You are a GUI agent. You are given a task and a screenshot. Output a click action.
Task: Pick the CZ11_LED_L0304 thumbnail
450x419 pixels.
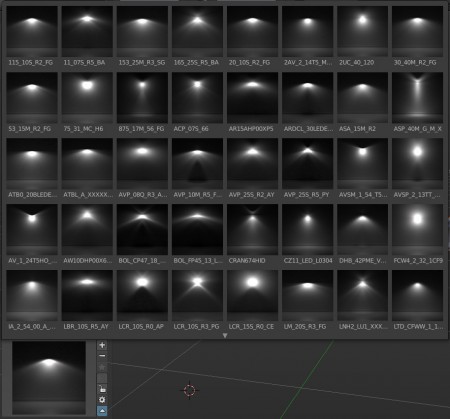pyautogui.click(x=307, y=234)
